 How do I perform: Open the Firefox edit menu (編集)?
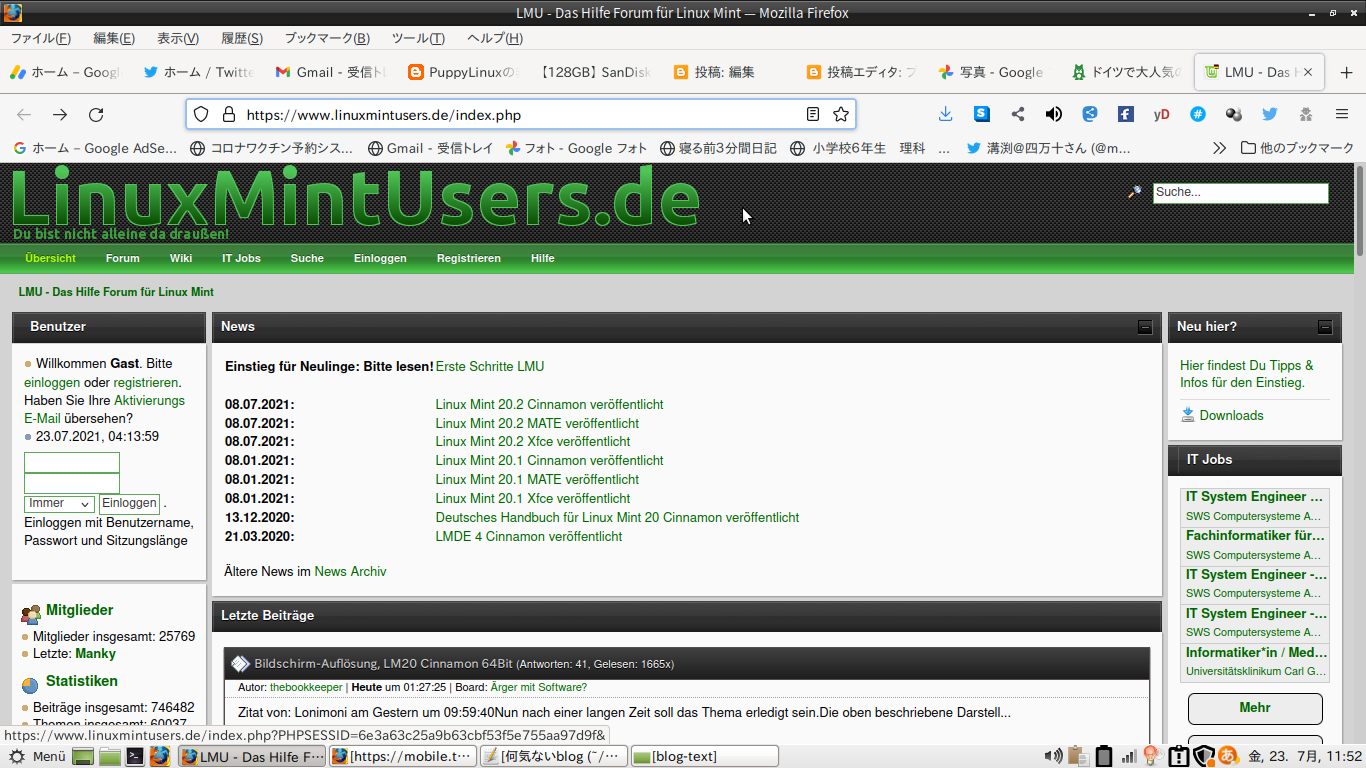(x=113, y=38)
